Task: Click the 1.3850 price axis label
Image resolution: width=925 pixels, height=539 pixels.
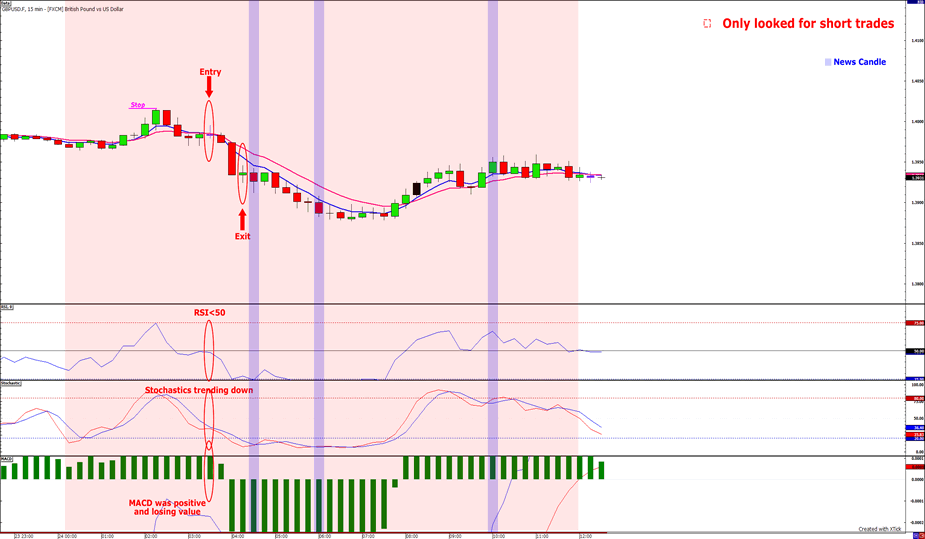Action: point(917,243)
